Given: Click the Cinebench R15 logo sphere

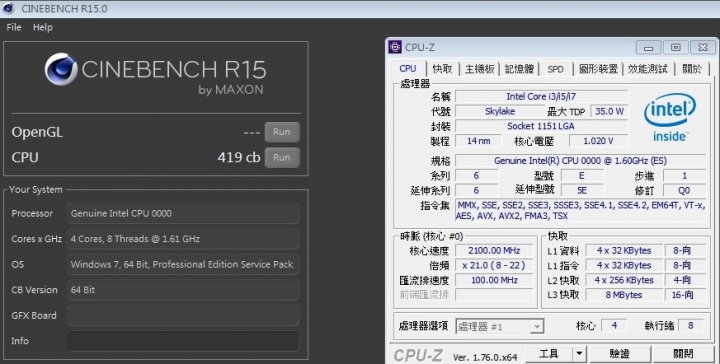Looking at the screenshot, I should (x=61, y=69).
